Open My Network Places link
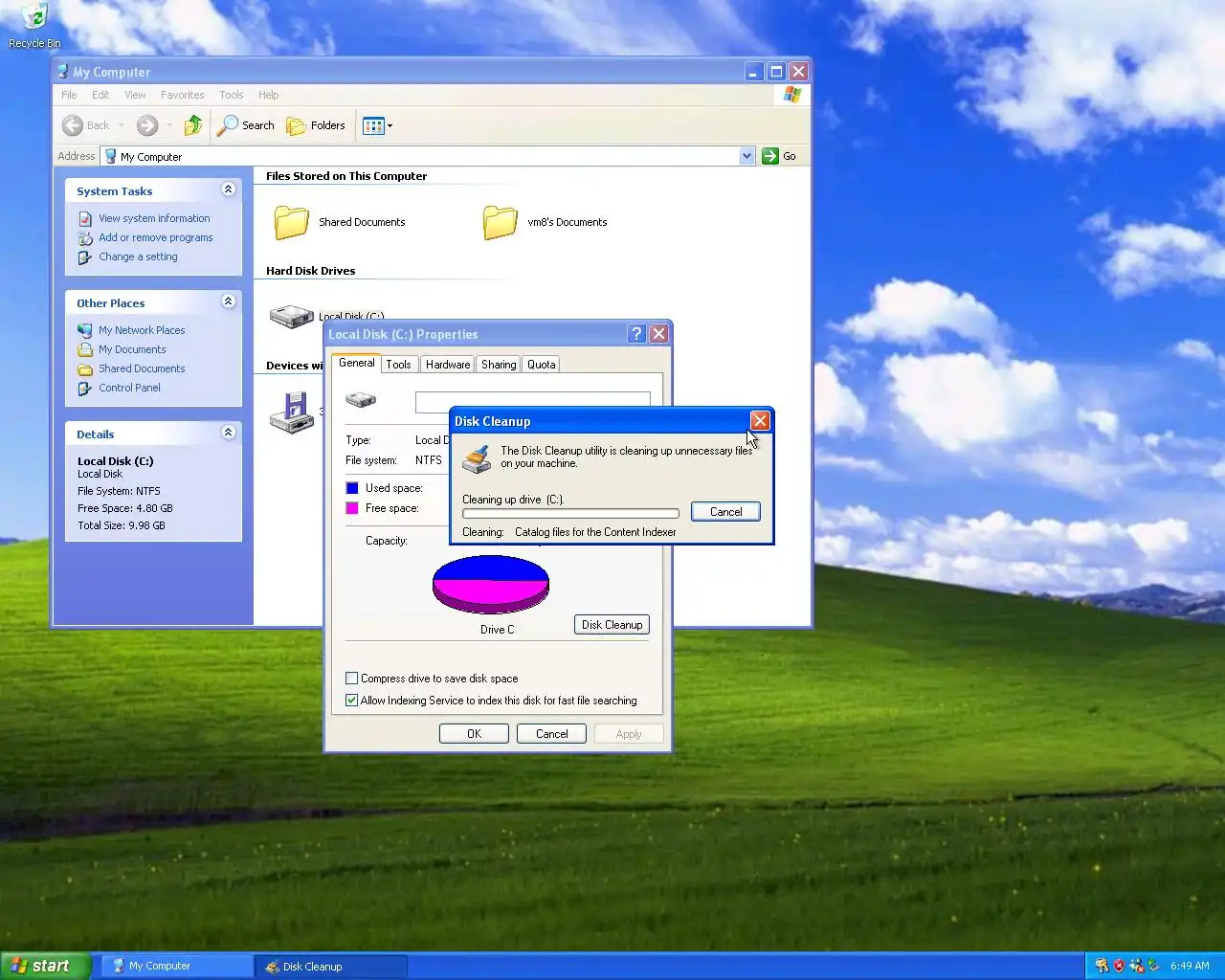 (142, 330)
